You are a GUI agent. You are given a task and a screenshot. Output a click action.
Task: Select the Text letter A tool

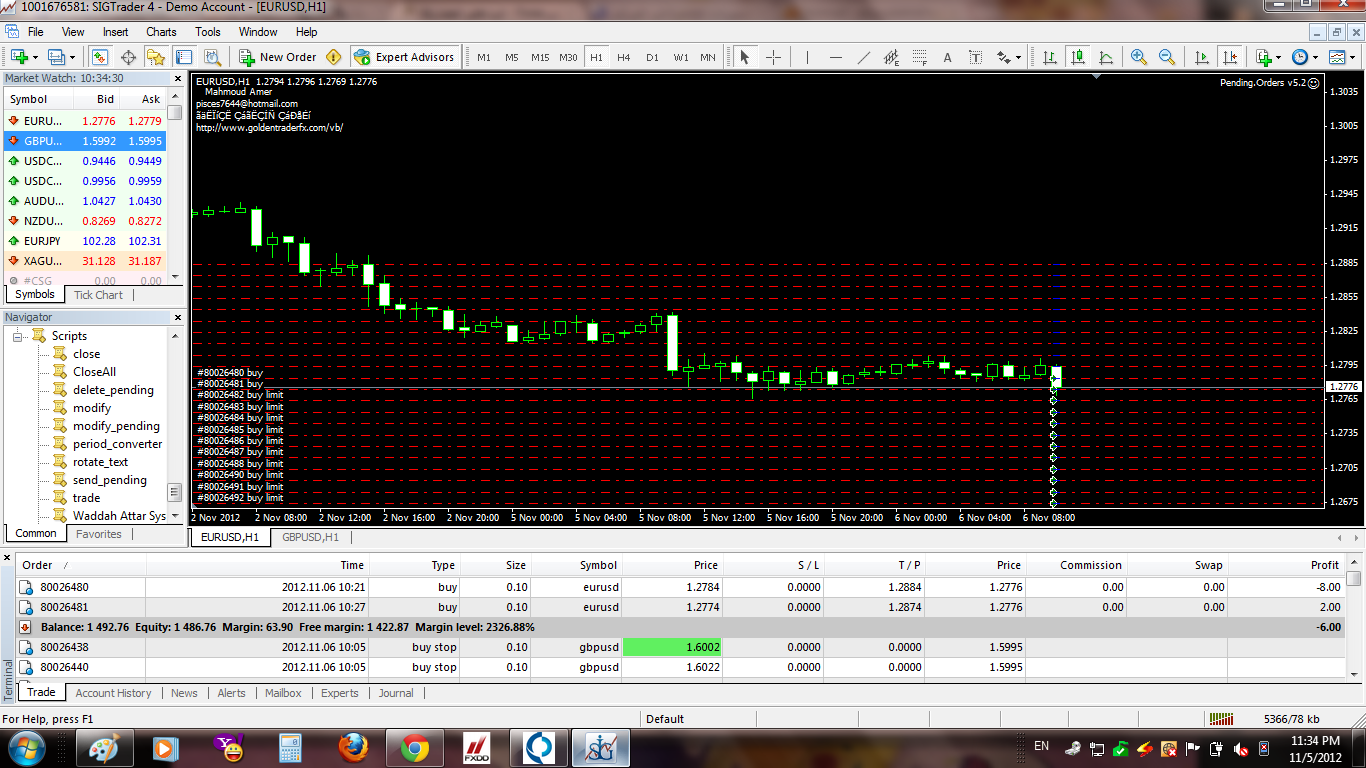tap(948, 57)
